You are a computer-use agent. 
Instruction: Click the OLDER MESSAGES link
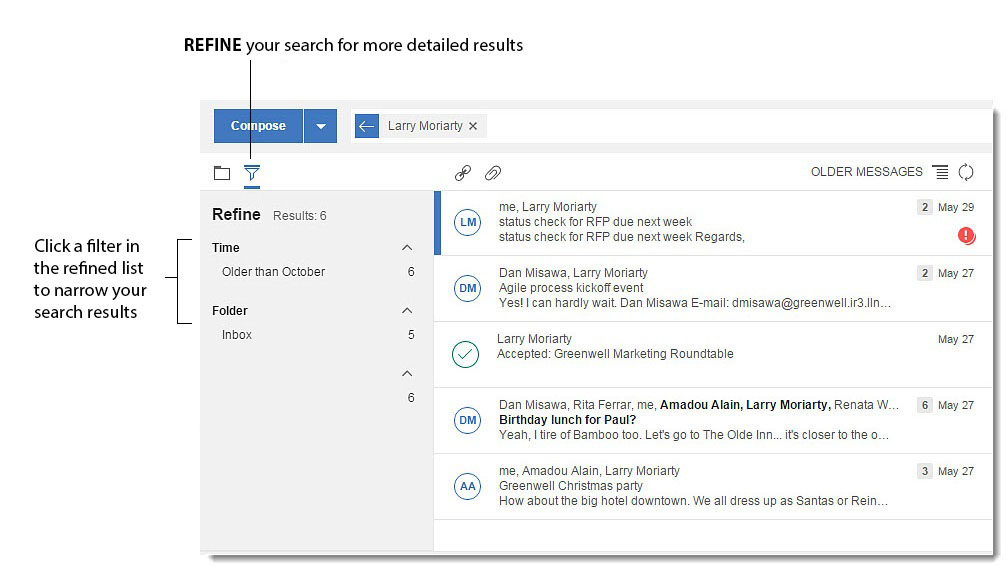pos(866,172)
